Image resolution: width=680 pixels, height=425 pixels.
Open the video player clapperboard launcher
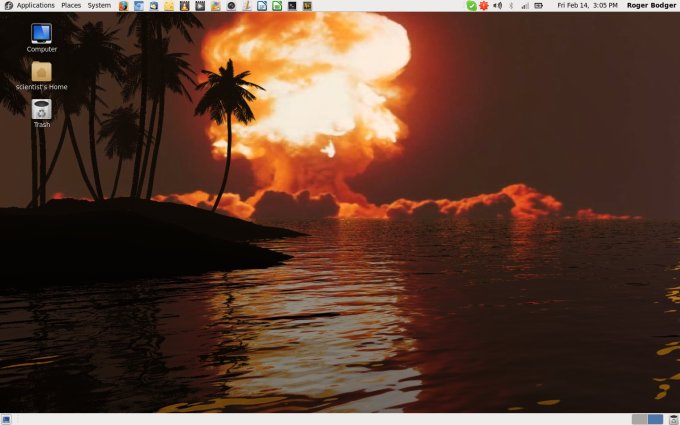(199, 6)
